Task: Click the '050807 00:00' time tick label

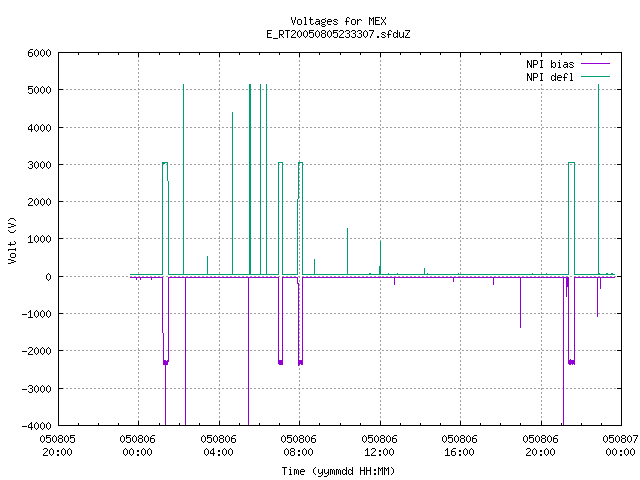Action: [620, 446]
